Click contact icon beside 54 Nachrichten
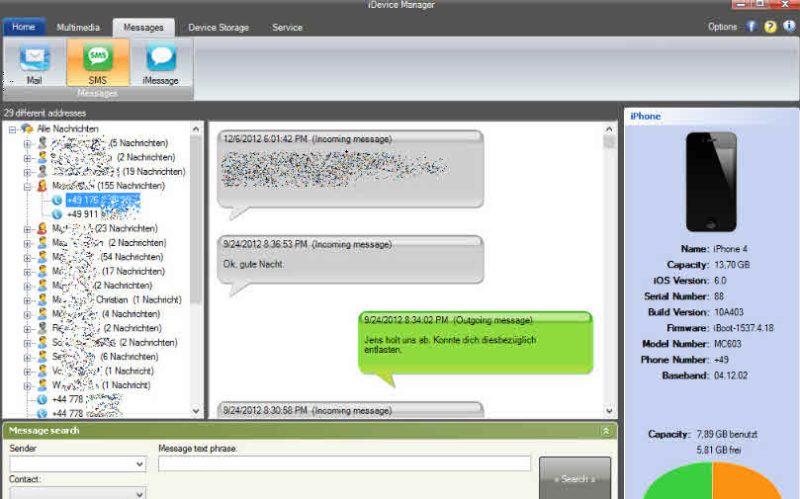Image resolution: width=800 pixels, height=499 pixels. coord(42,257)
